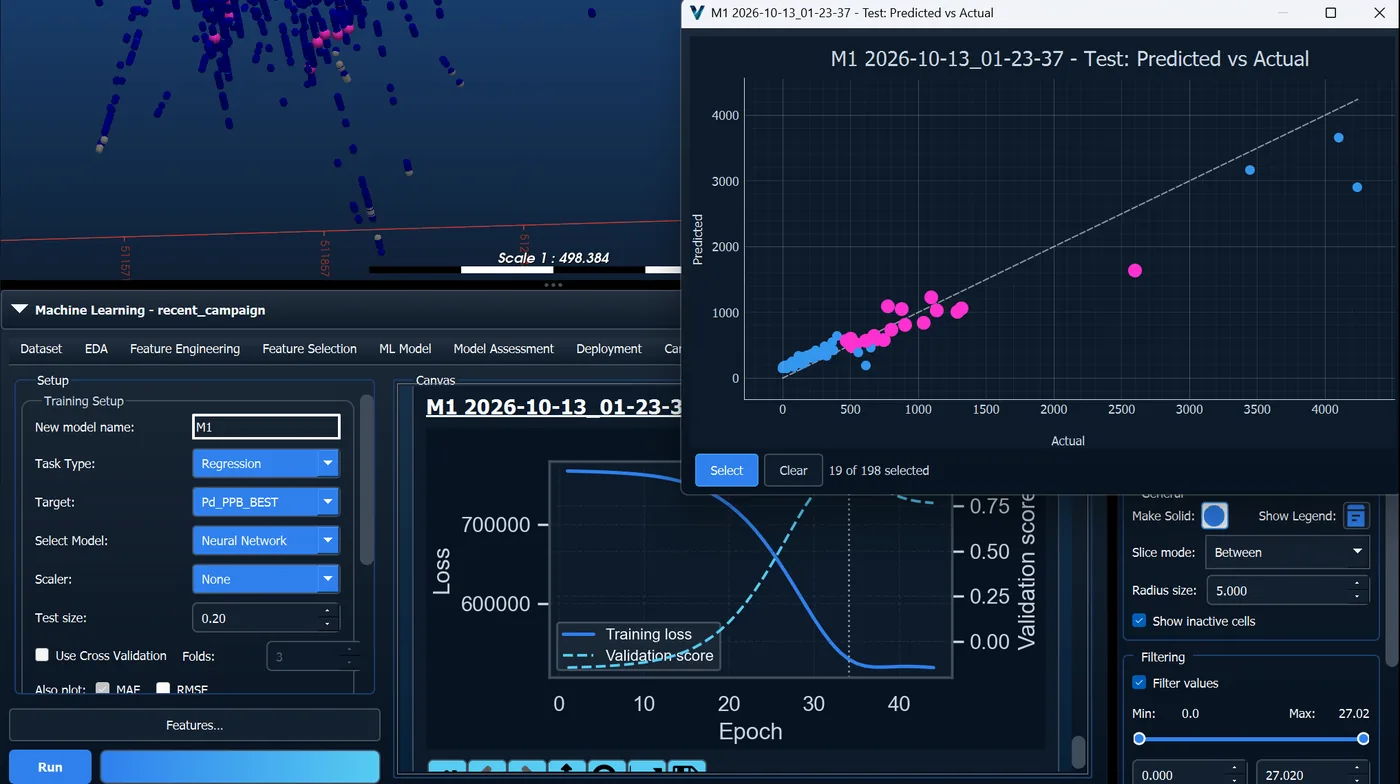Click the Setup panel vertical scrollbar
This screenshot has height=784, width=1400.
tap(367, 480)
